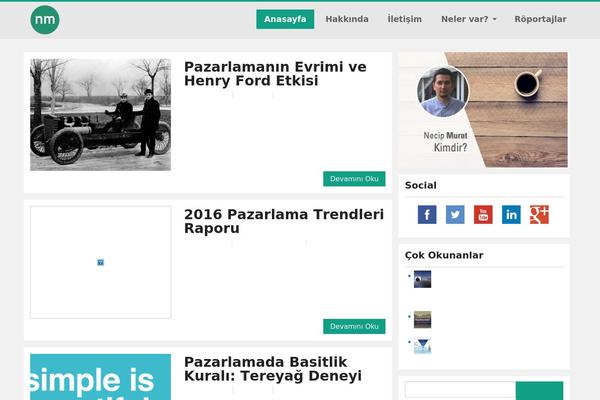Click the simple is article image
Screen dimensions: 600x400
point(100,377)
